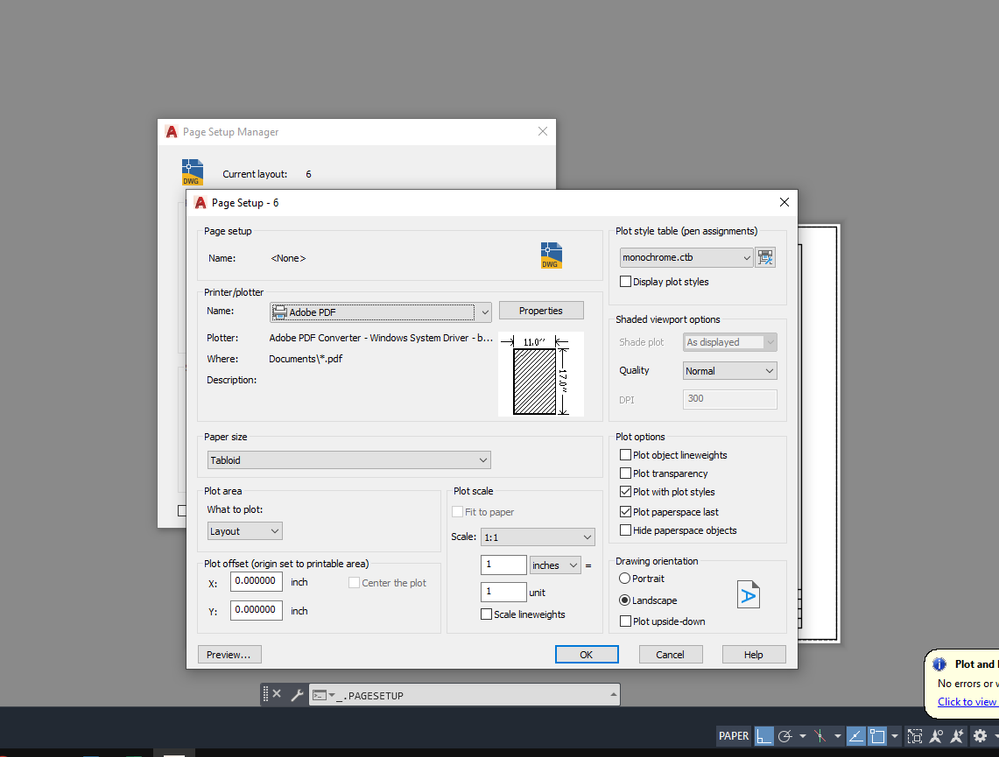Image resolution: width=999 pixels, height=757 pixels.
Task: Open the plot style table editor icon
Action: (765, 257)
